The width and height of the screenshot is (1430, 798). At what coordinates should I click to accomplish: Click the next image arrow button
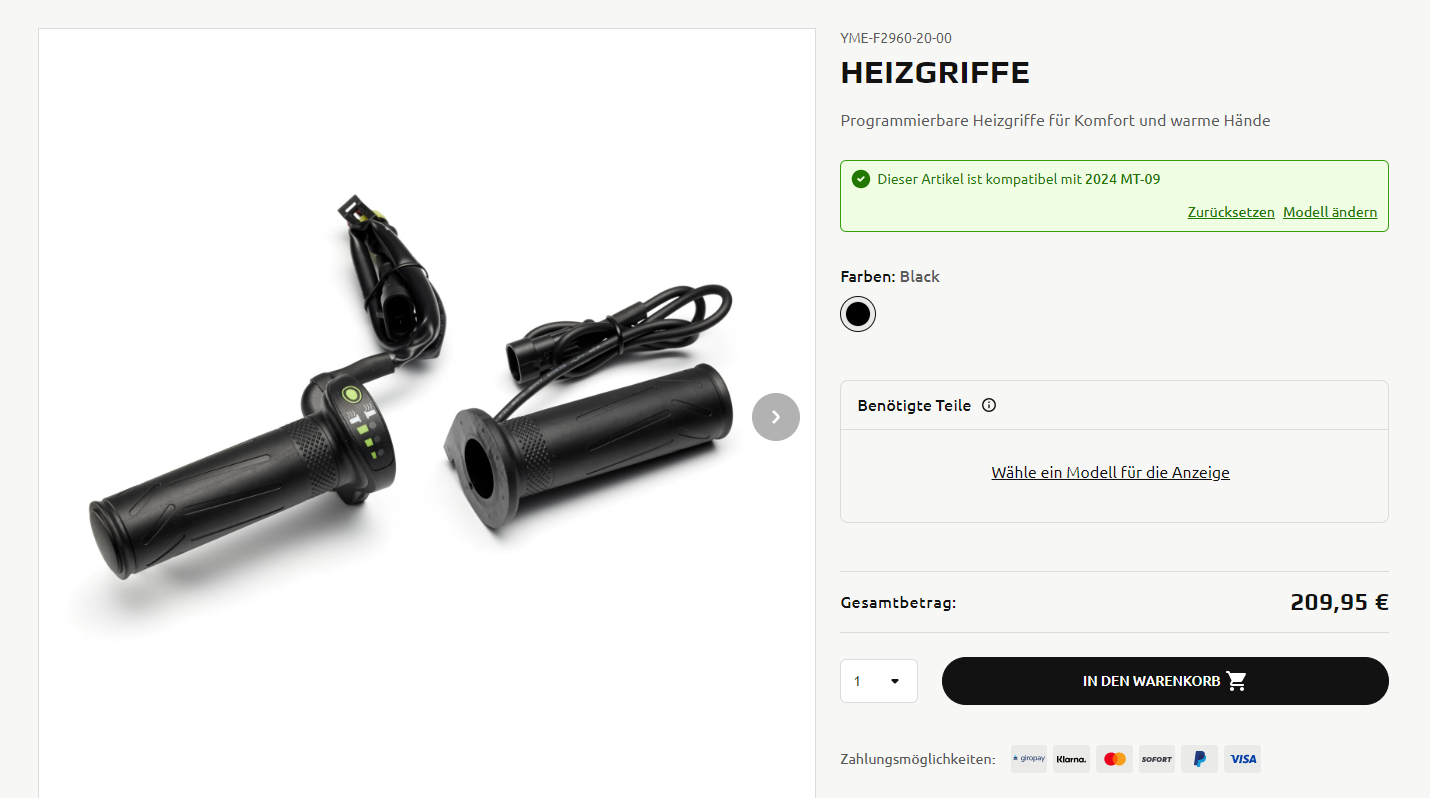tap(776, 417)
